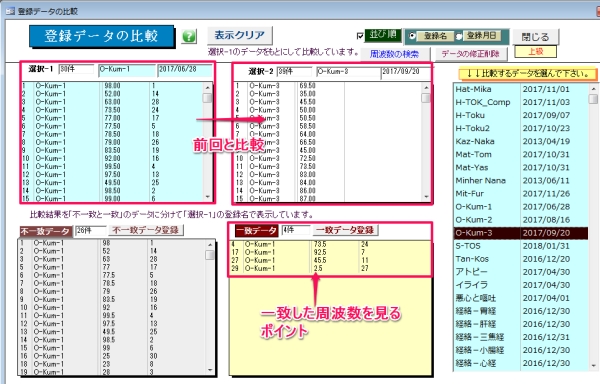
Task: Click the yellow 上級 button
Action: [x=536, y=51]
